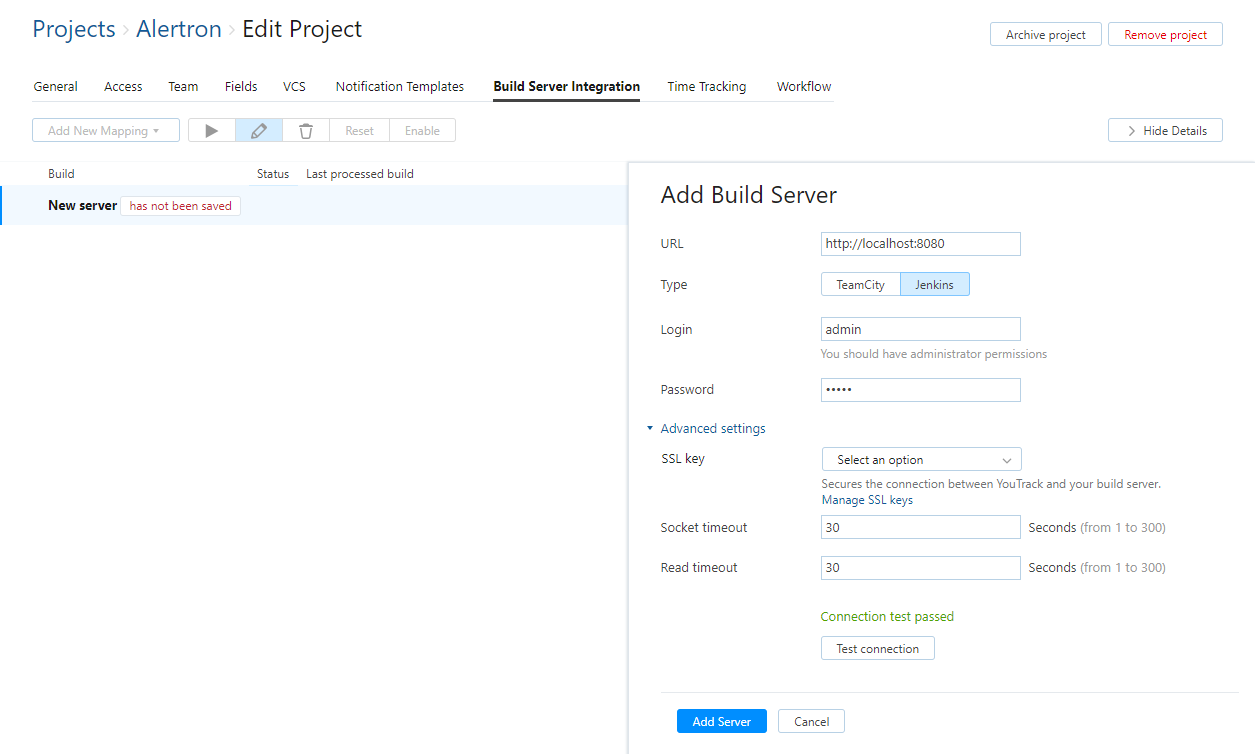
Task: Click the Add Server button
Action: 721,722
